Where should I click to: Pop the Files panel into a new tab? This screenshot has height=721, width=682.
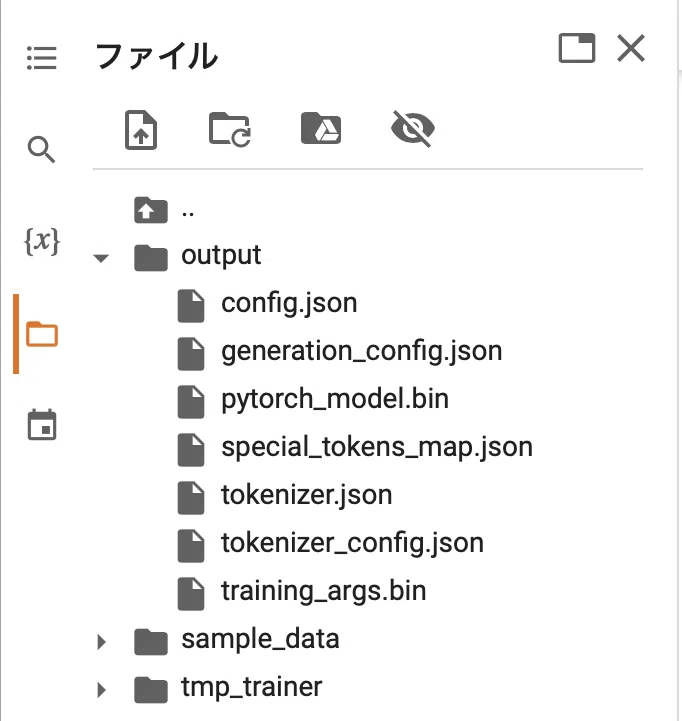click(x=577, y=48)
